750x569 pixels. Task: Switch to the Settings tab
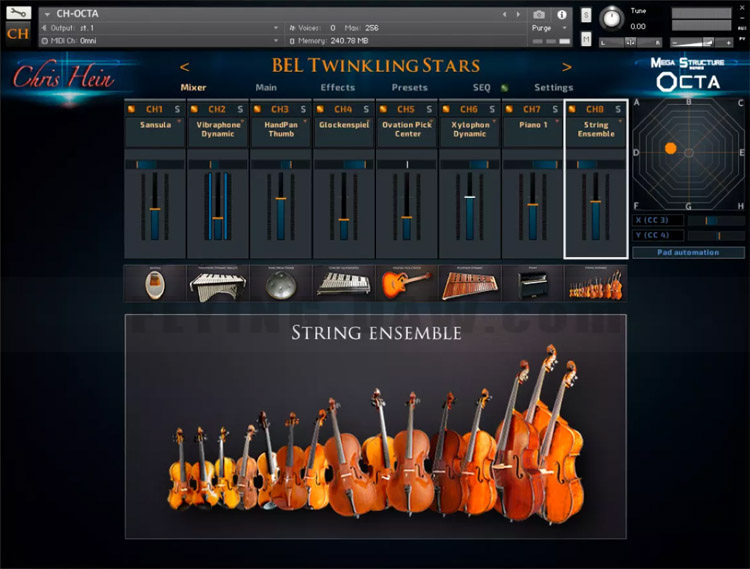553,88
